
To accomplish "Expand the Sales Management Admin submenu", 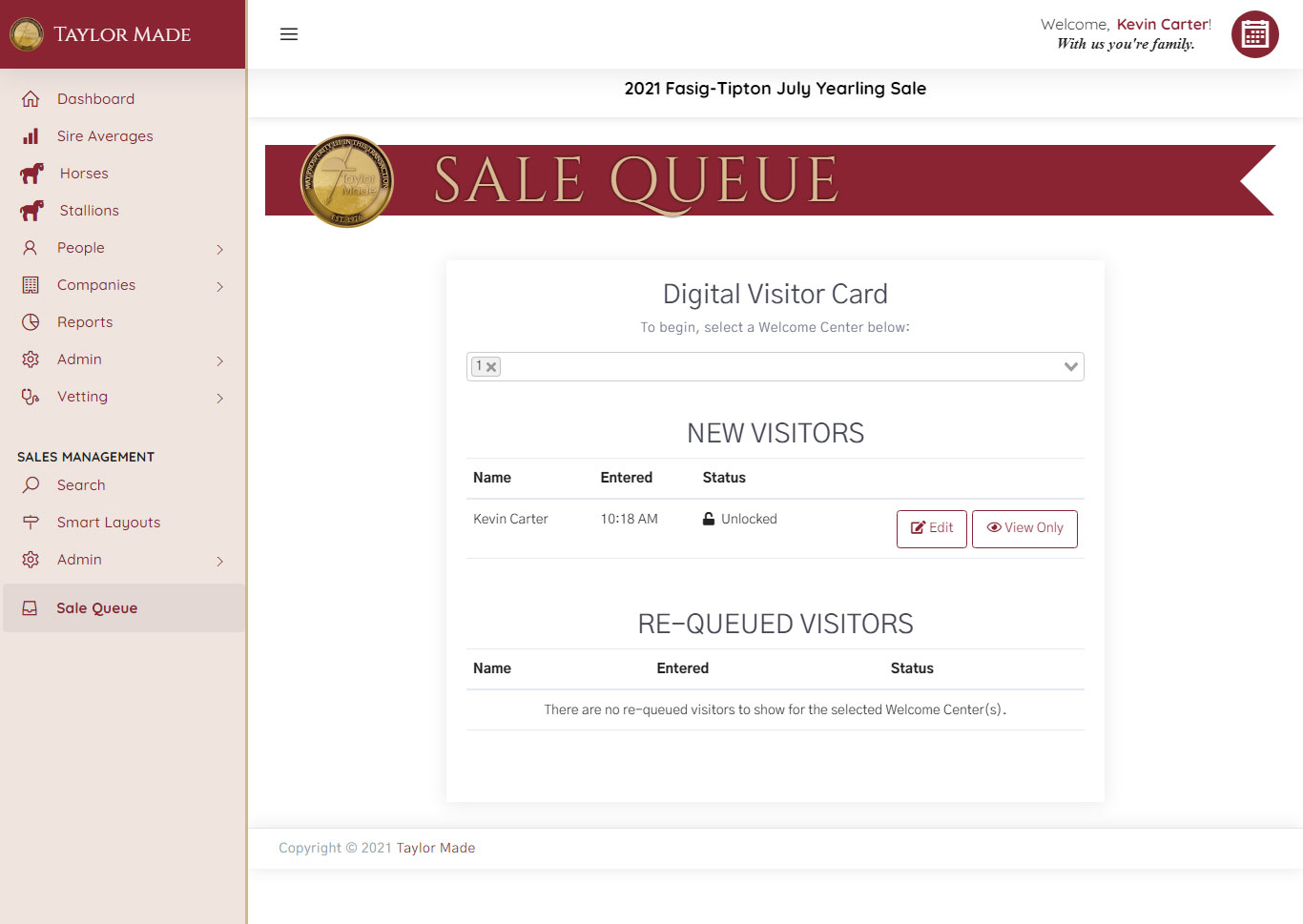I will click(219, 561).
